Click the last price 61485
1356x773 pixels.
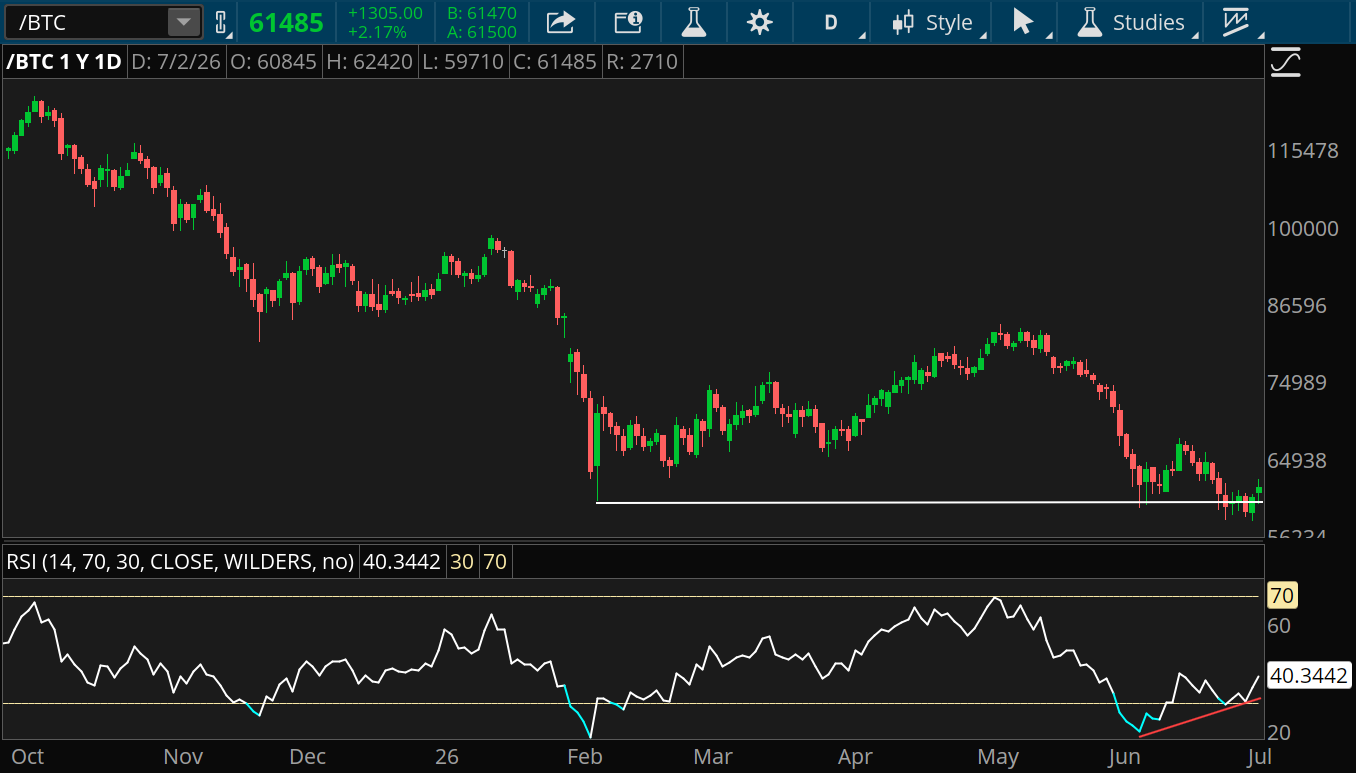click(x=286, y=23)
